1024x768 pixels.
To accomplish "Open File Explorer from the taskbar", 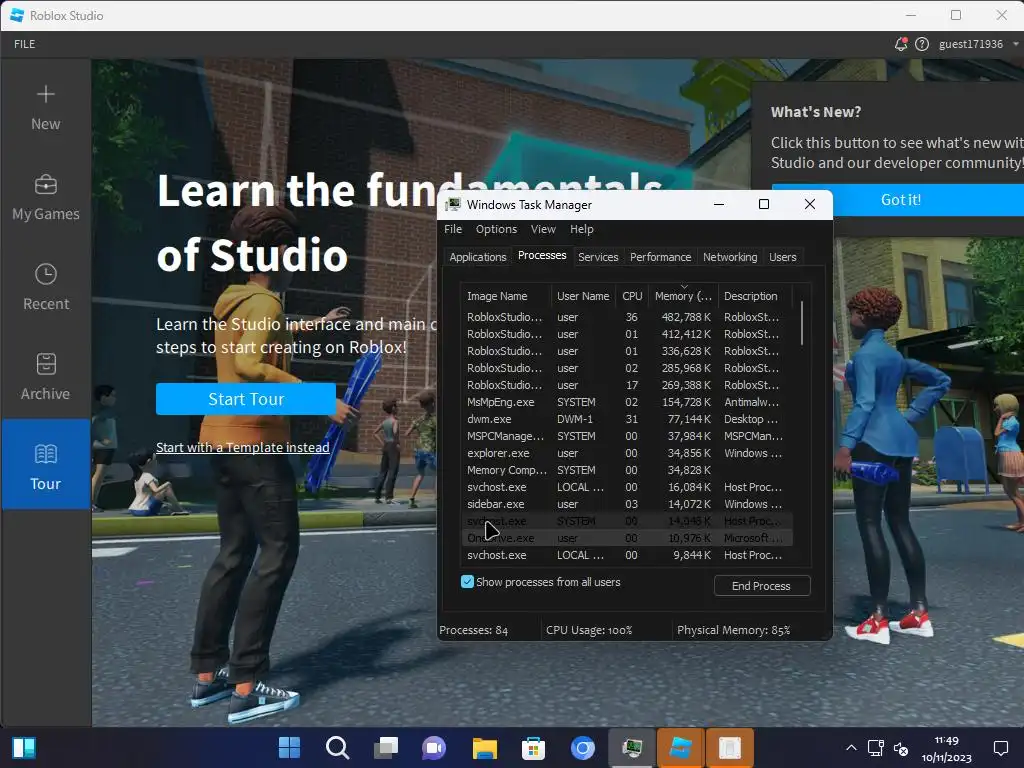I will point(485,747).
